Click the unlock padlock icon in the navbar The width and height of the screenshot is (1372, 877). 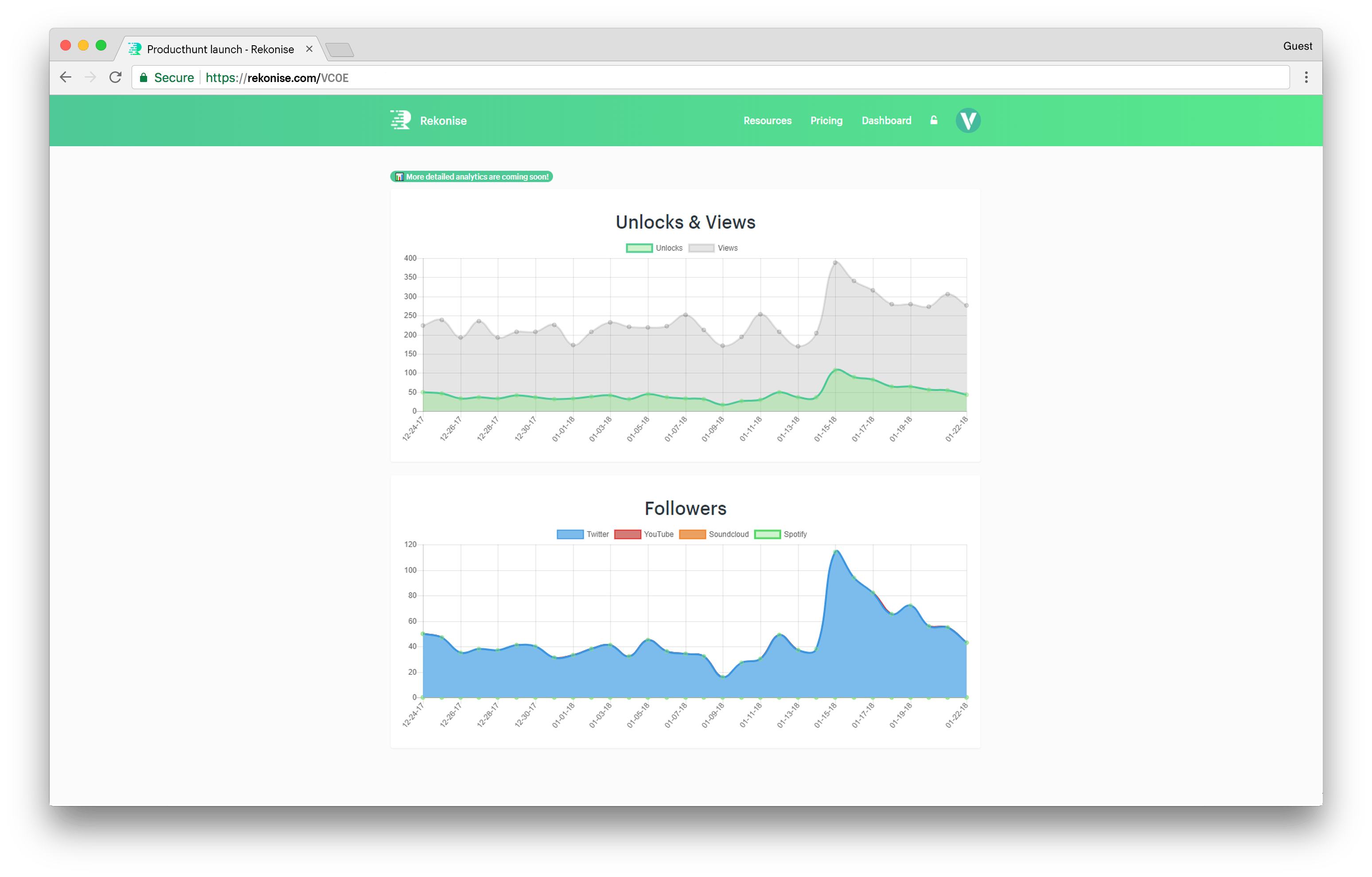click(x=933, y=120)
